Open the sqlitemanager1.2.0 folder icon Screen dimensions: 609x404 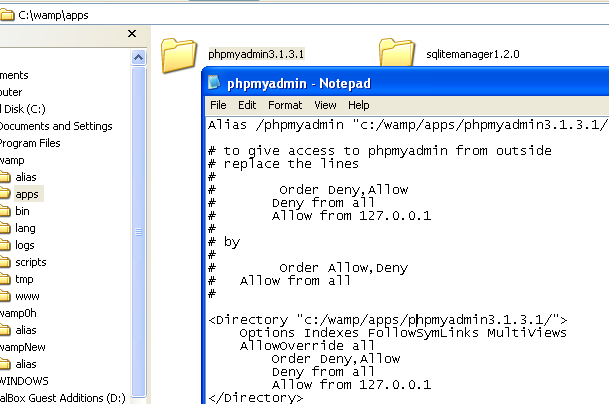(397, 52)
